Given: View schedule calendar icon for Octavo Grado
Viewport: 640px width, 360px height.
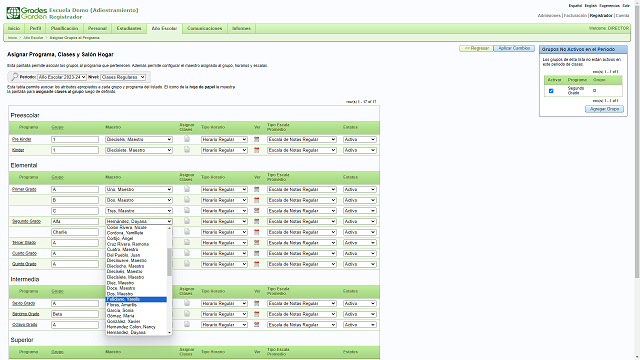Looking at the screenshot, I should 256,325.
